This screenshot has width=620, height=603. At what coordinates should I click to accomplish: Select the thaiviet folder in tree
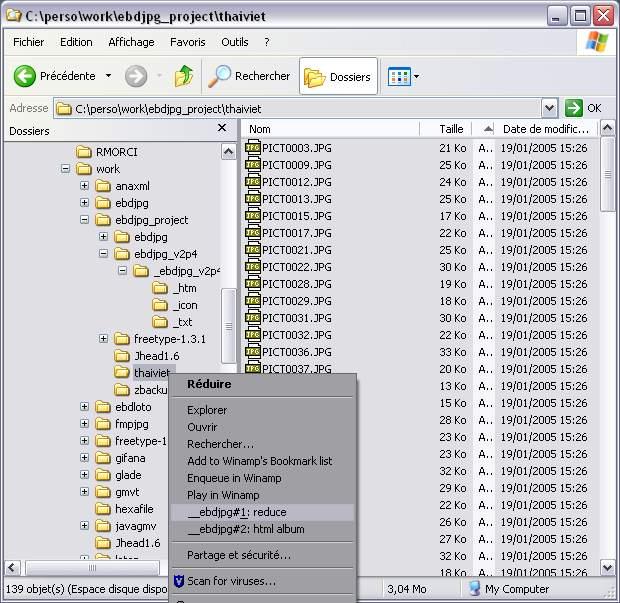152,372
